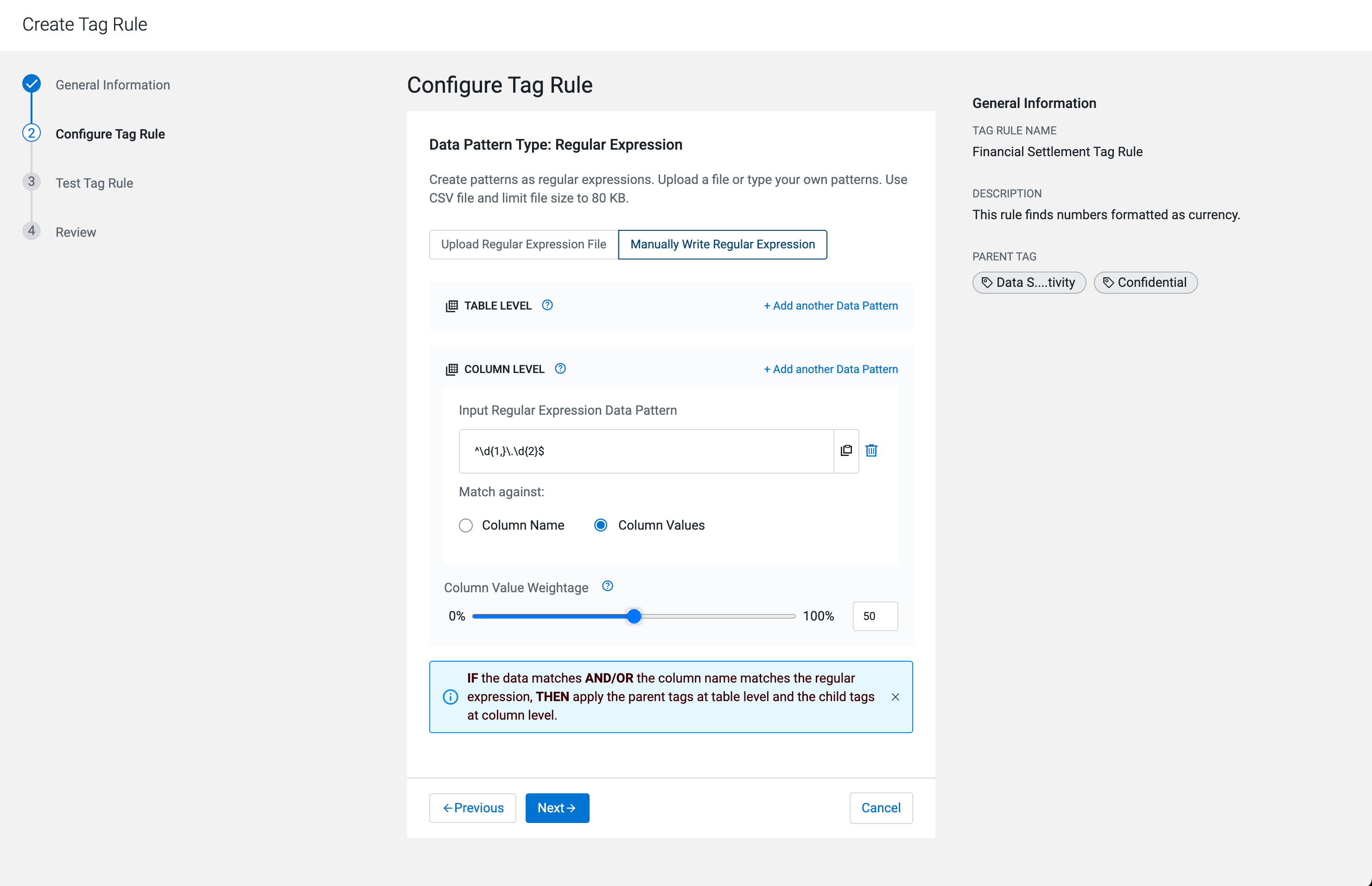Add another Data Pattern at column level
The height and width of the screenshot is (886, 1372).
pos(831,369)
